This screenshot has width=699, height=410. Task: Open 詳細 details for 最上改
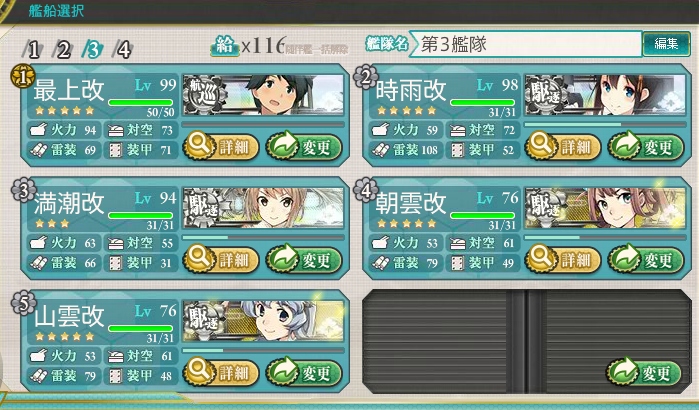point(221,146)
